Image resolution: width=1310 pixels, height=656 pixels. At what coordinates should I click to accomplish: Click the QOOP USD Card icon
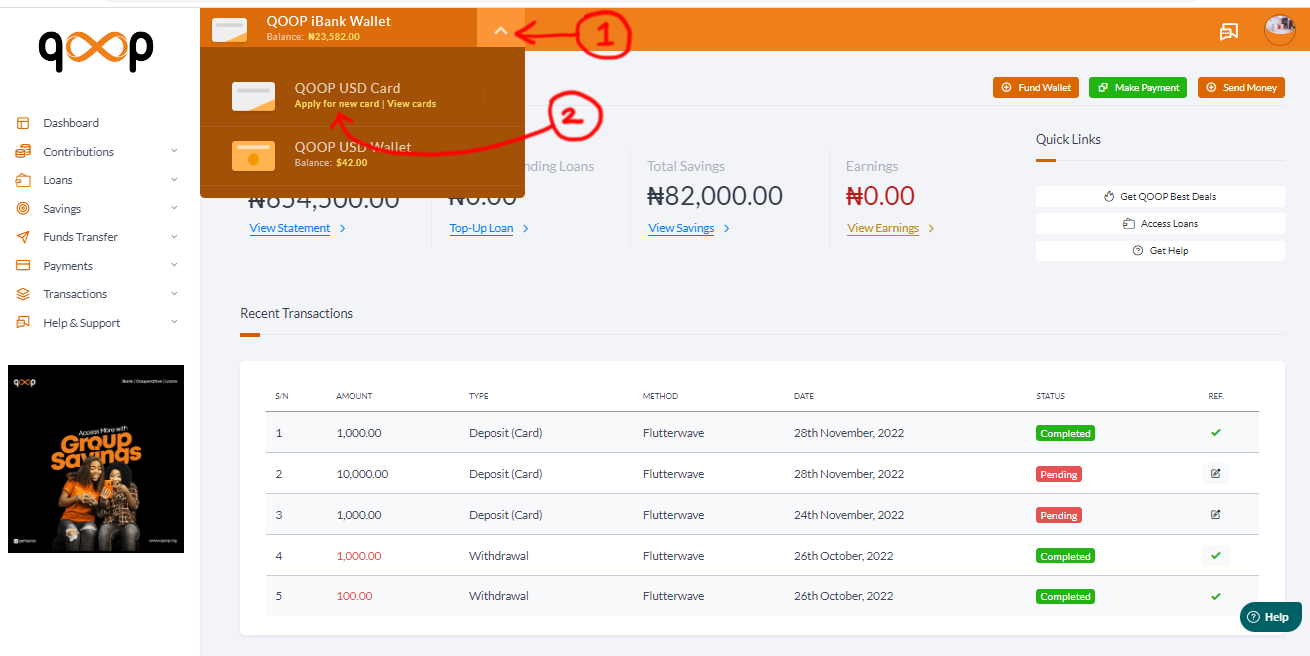254,96
